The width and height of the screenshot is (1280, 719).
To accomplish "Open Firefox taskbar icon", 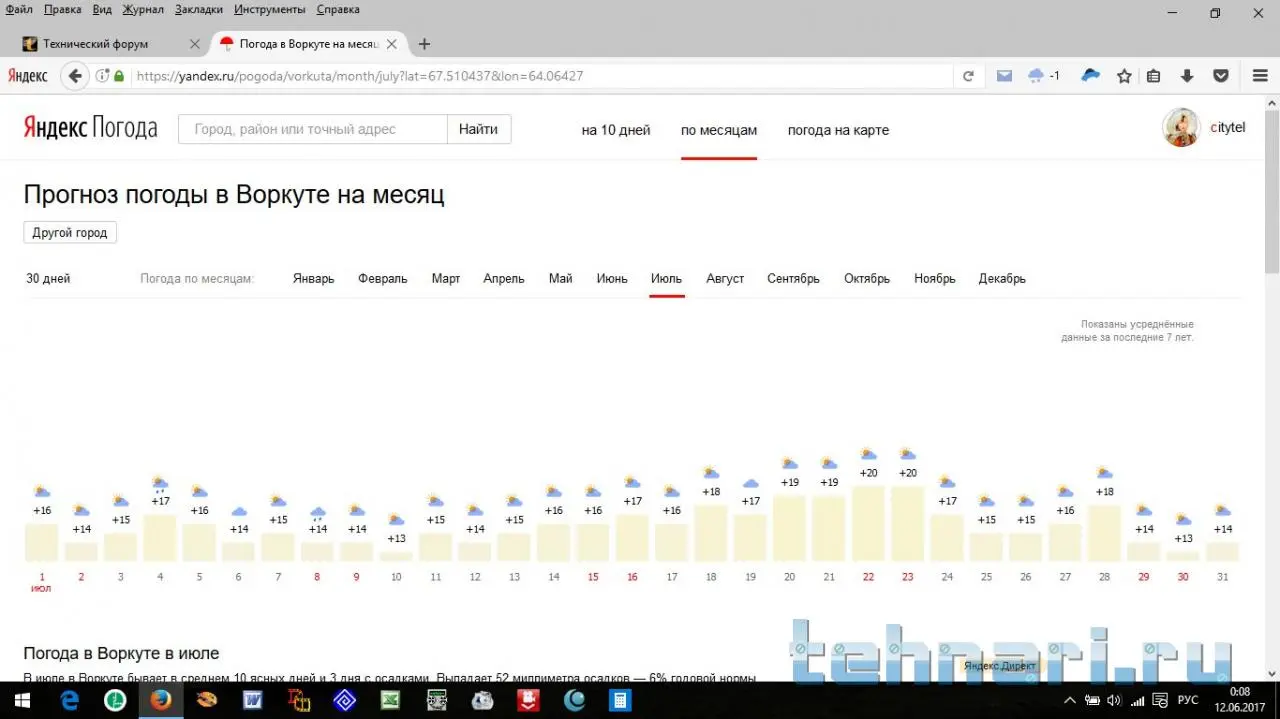I will click(161, 700).
